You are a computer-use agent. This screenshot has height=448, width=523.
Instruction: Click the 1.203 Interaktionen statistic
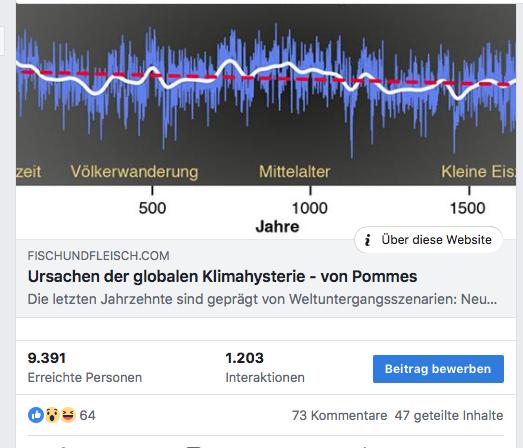pyautogui.click(x=265, y=367)
